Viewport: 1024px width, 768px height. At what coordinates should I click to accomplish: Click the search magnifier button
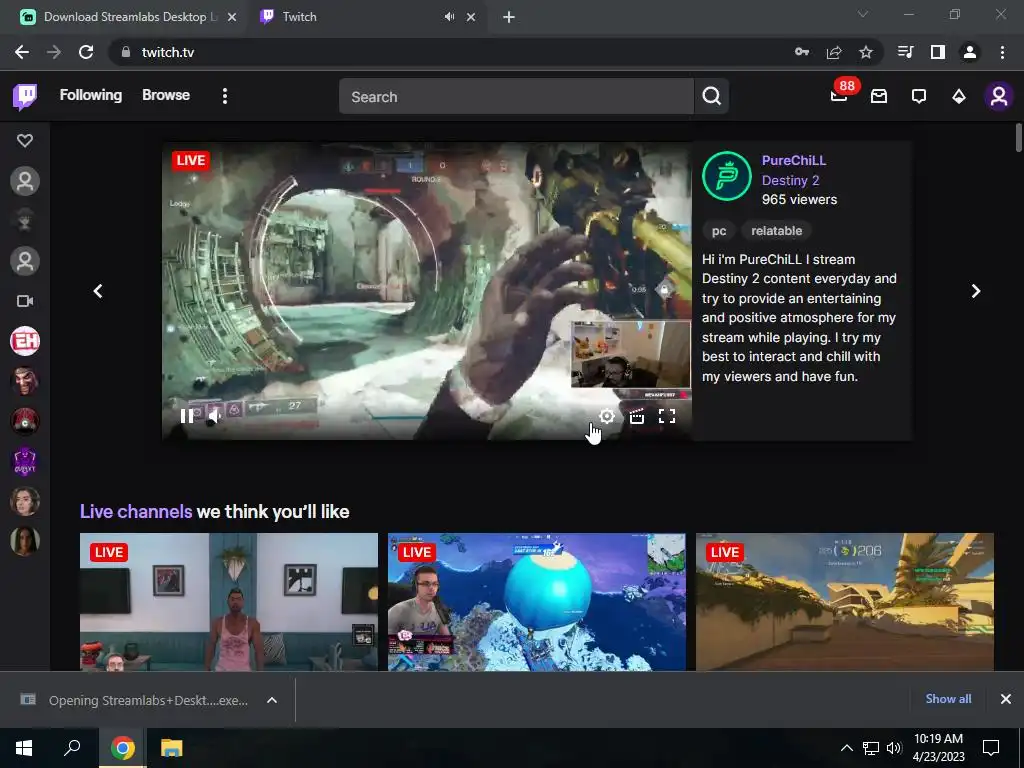712,97
